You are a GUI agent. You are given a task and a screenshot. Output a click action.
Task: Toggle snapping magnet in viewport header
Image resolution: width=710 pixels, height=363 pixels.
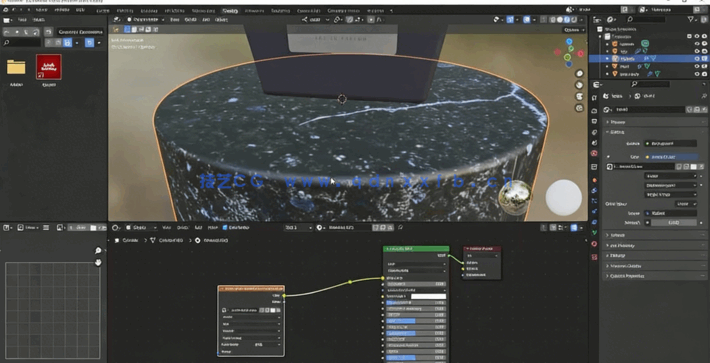(x=350, y=19)
